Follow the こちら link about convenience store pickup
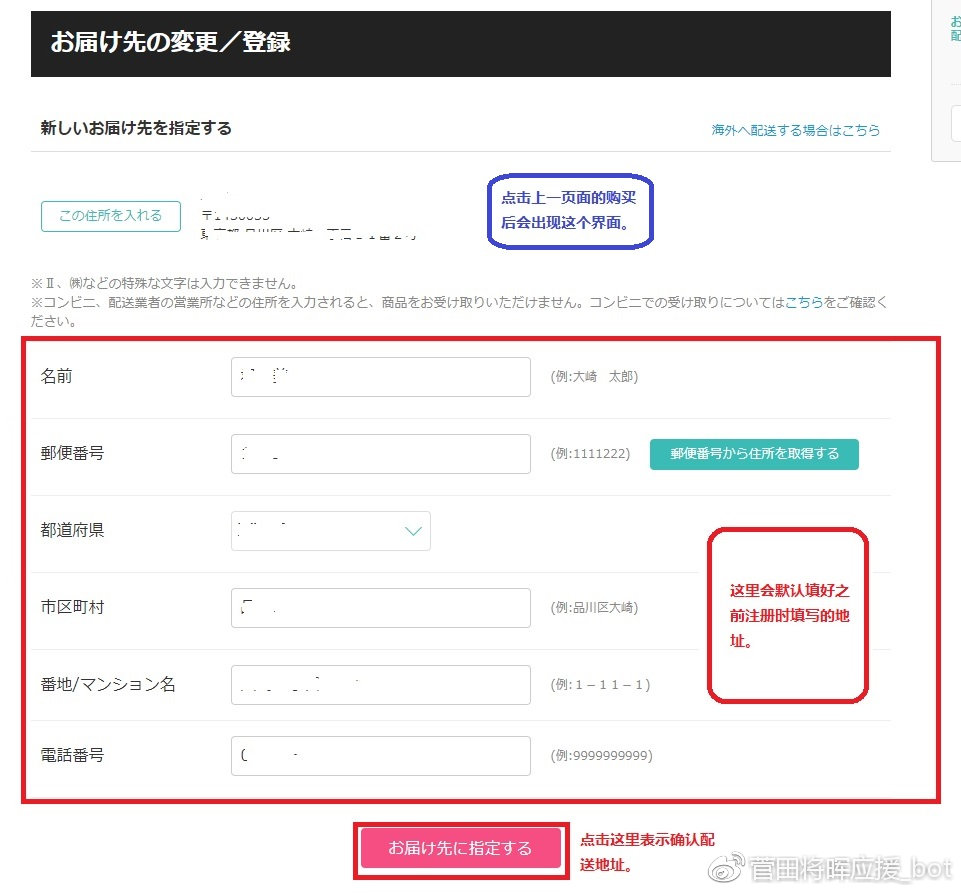The image size is (961, 893). tap(804, 302)
